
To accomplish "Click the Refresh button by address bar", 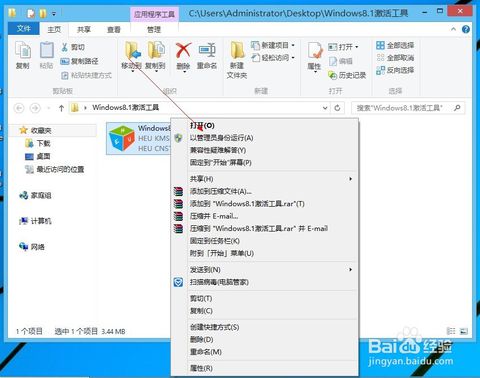I will [337, 108].
